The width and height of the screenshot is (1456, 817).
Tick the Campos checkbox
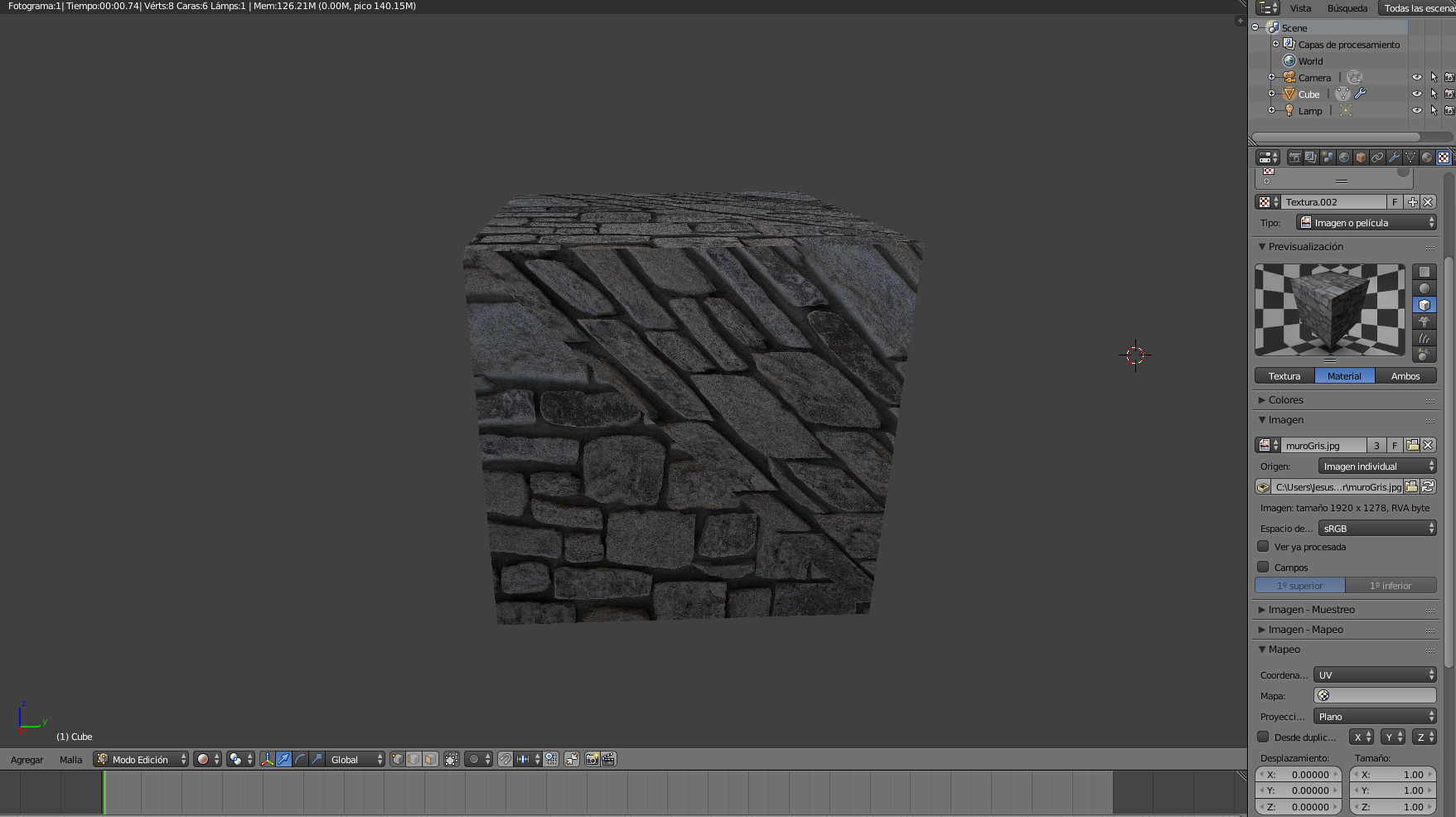(1264, 568)
